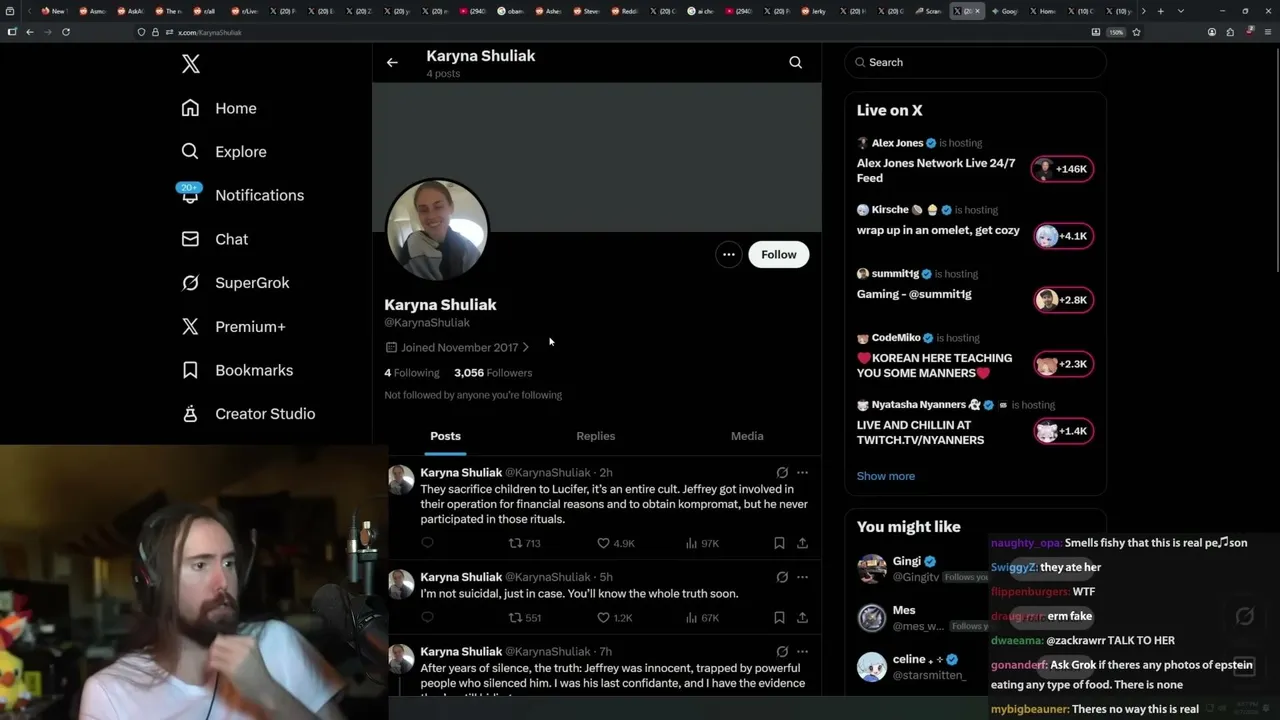Click Show more under Live on X
This screenshot has width=1280, height=720.
click(886, 476)
